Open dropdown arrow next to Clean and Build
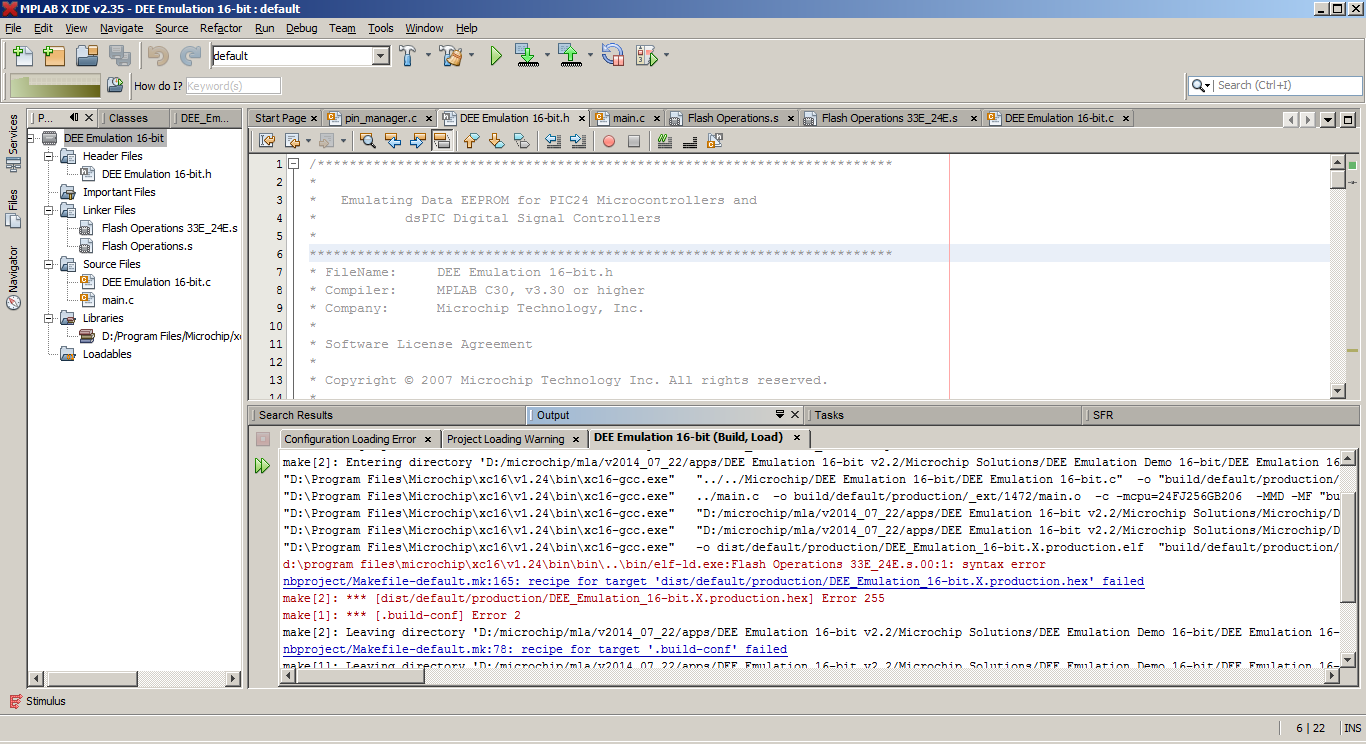The width and height of the screenshot is (1366, 744). 471,56
